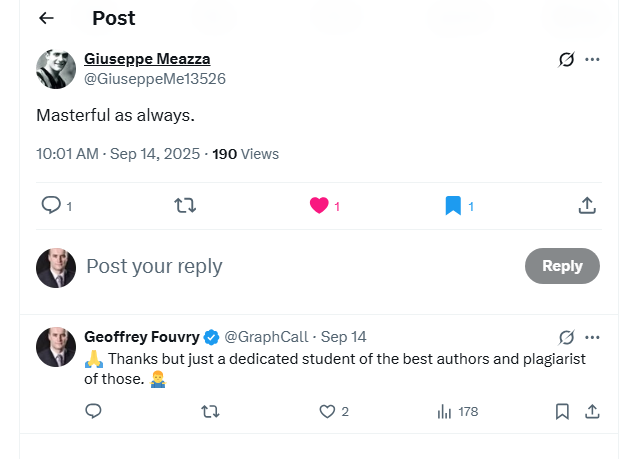
Task: Open more options on Geoffrey Fouvry's reply
Action: click(593, 337)
